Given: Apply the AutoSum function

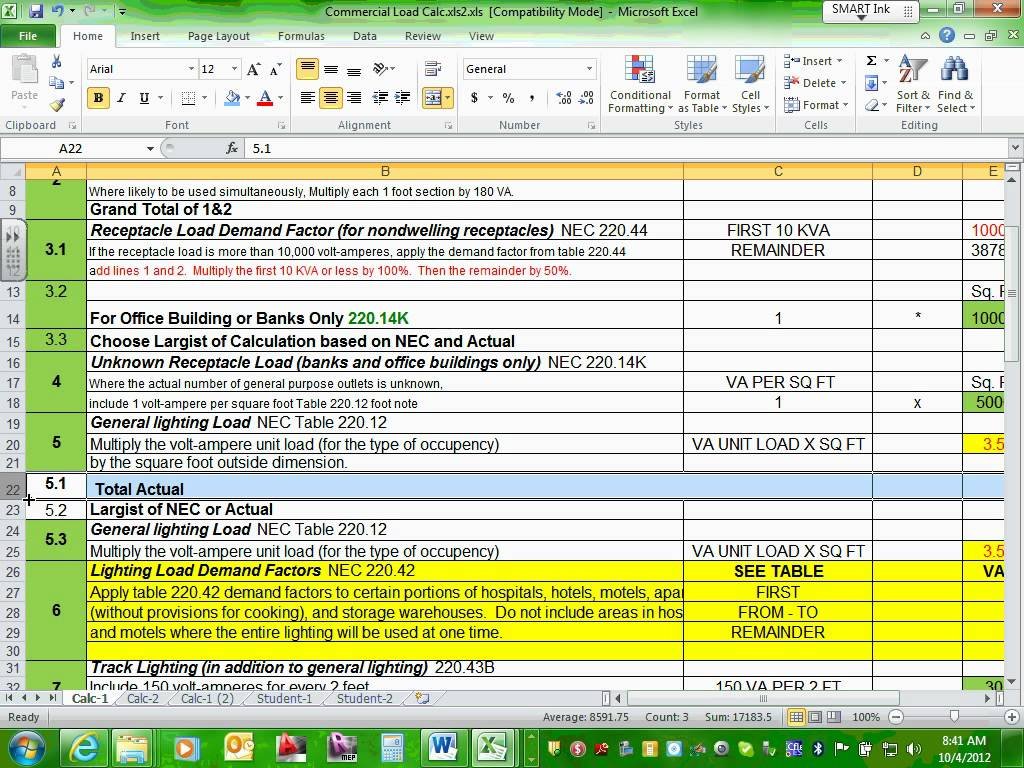Looking at the screenshot, I should (869, 60).
